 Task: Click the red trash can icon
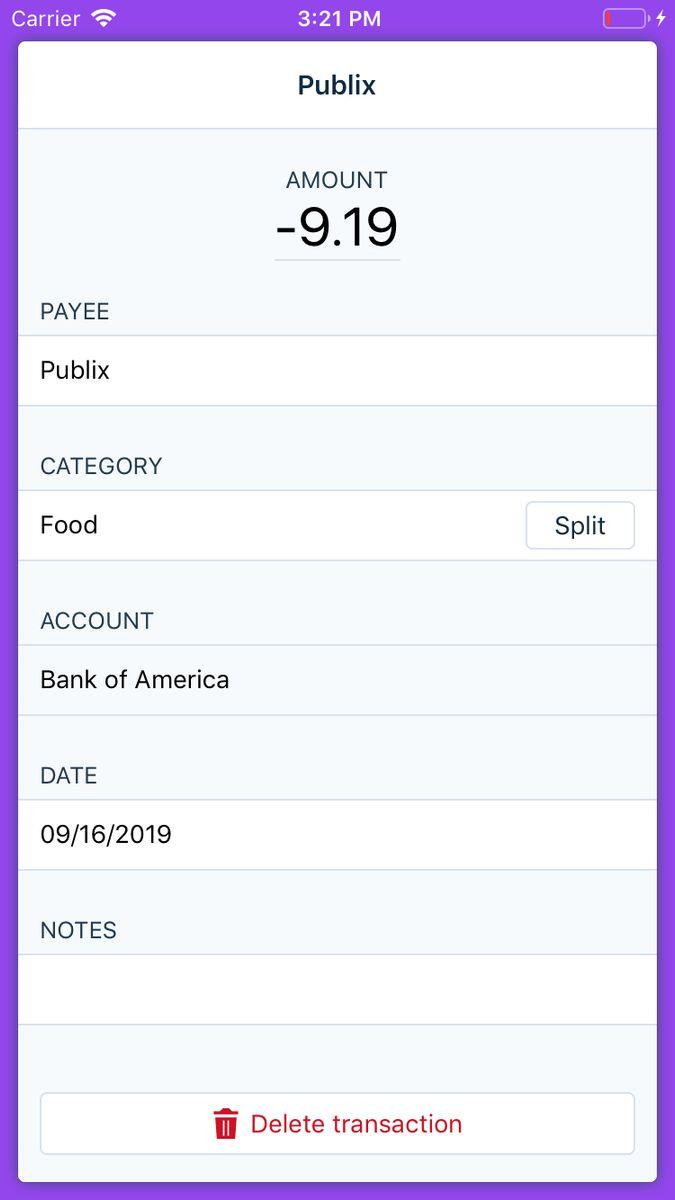(x=226, y=1124)
